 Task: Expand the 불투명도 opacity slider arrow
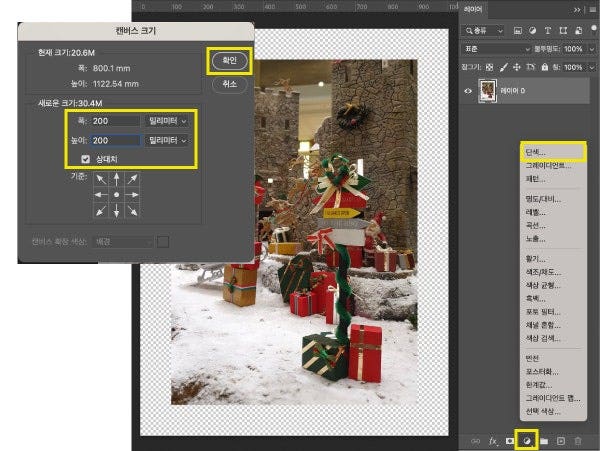click(x=592, y=49)
